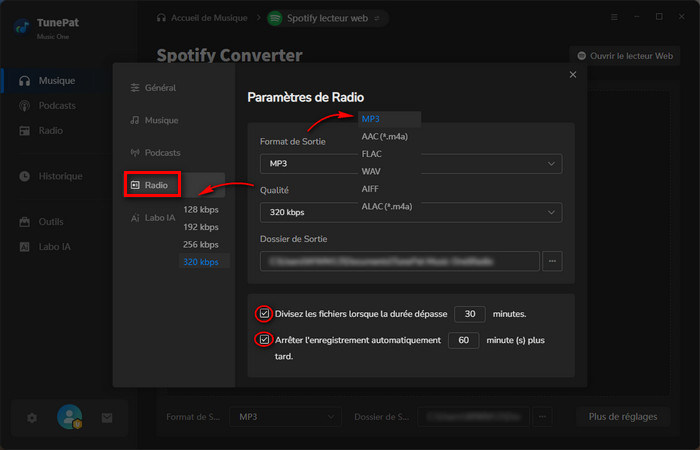The height and width of the screenshot is (450, 700).
Task: Click Ouvrir le lecteur Web button
Action: tap(625, 56)
